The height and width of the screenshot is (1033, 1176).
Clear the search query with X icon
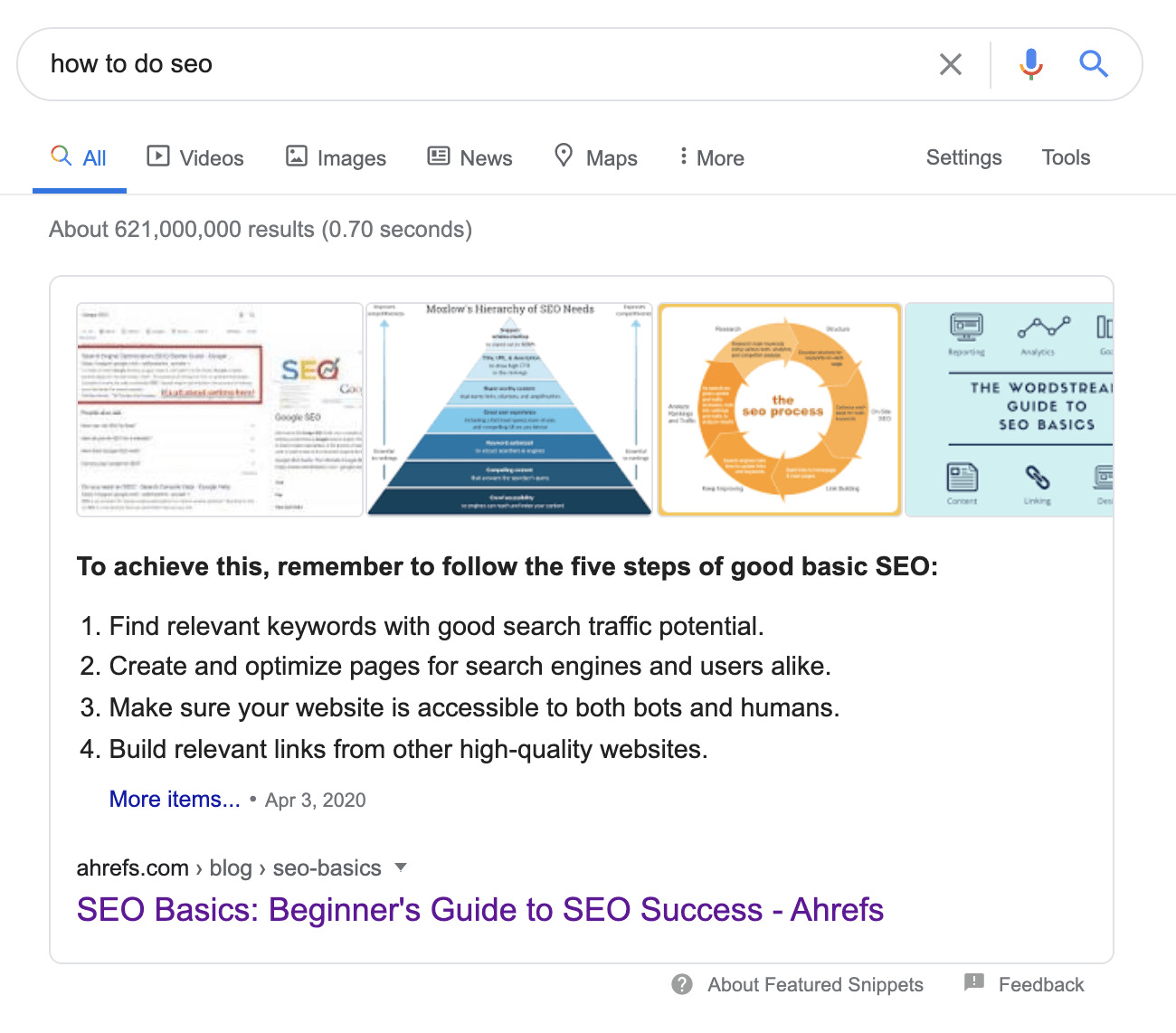pyautogui.click(x=950, y=64)
